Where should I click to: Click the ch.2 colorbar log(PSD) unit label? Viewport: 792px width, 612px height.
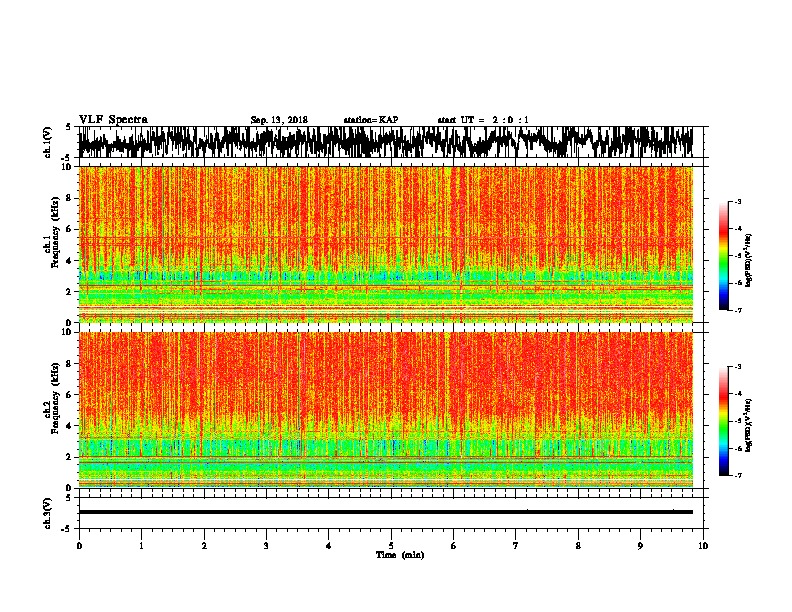coord(748,425)
